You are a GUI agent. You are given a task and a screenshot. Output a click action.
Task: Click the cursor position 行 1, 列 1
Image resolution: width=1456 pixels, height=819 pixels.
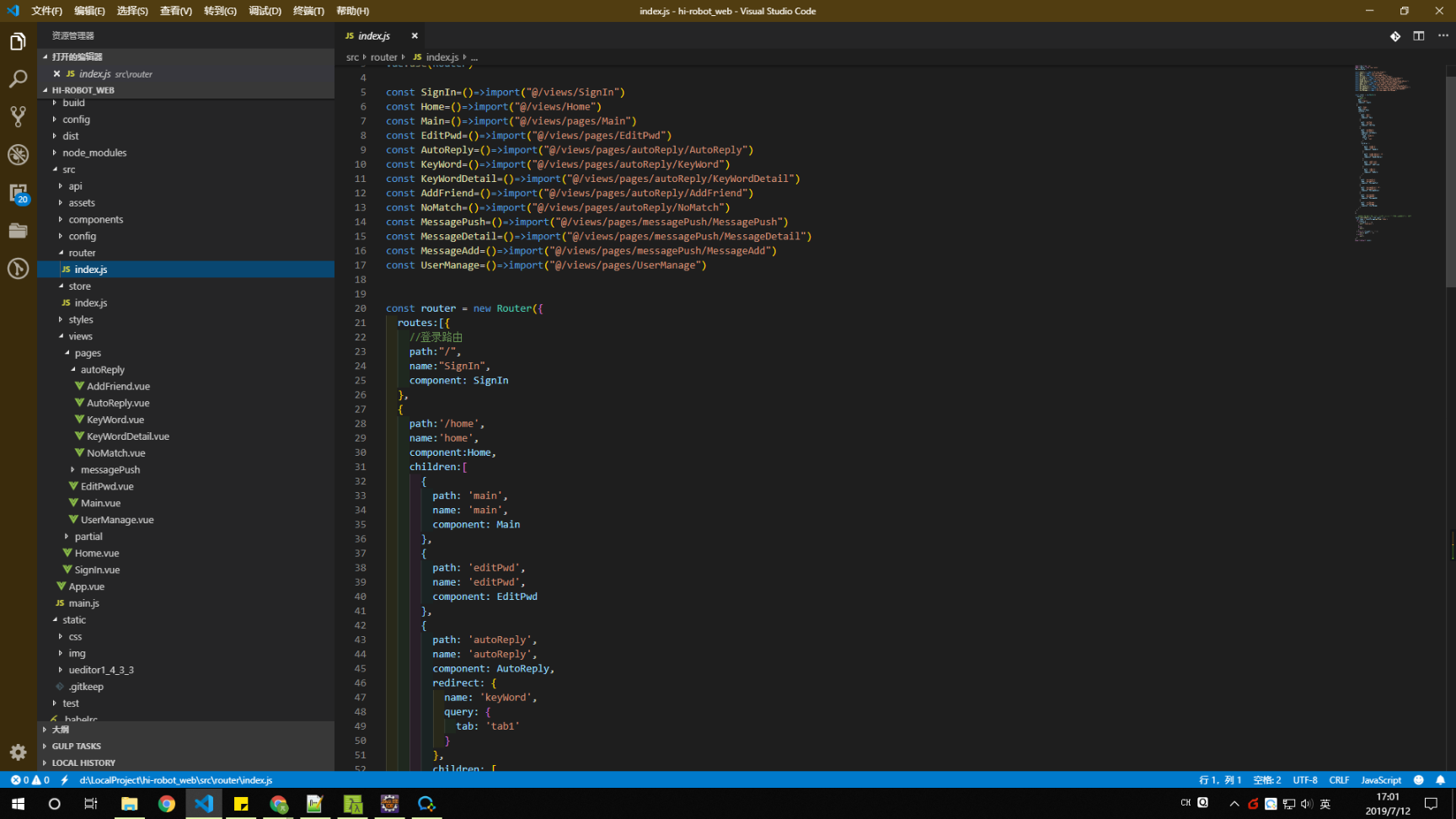(x=1219, y=780)
